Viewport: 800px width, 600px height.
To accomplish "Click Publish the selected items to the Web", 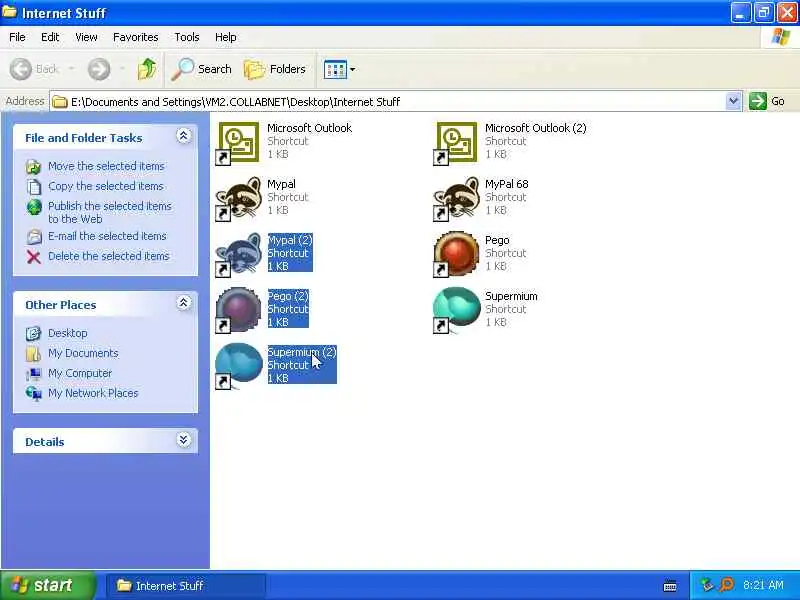I will [x=110, y=212].
